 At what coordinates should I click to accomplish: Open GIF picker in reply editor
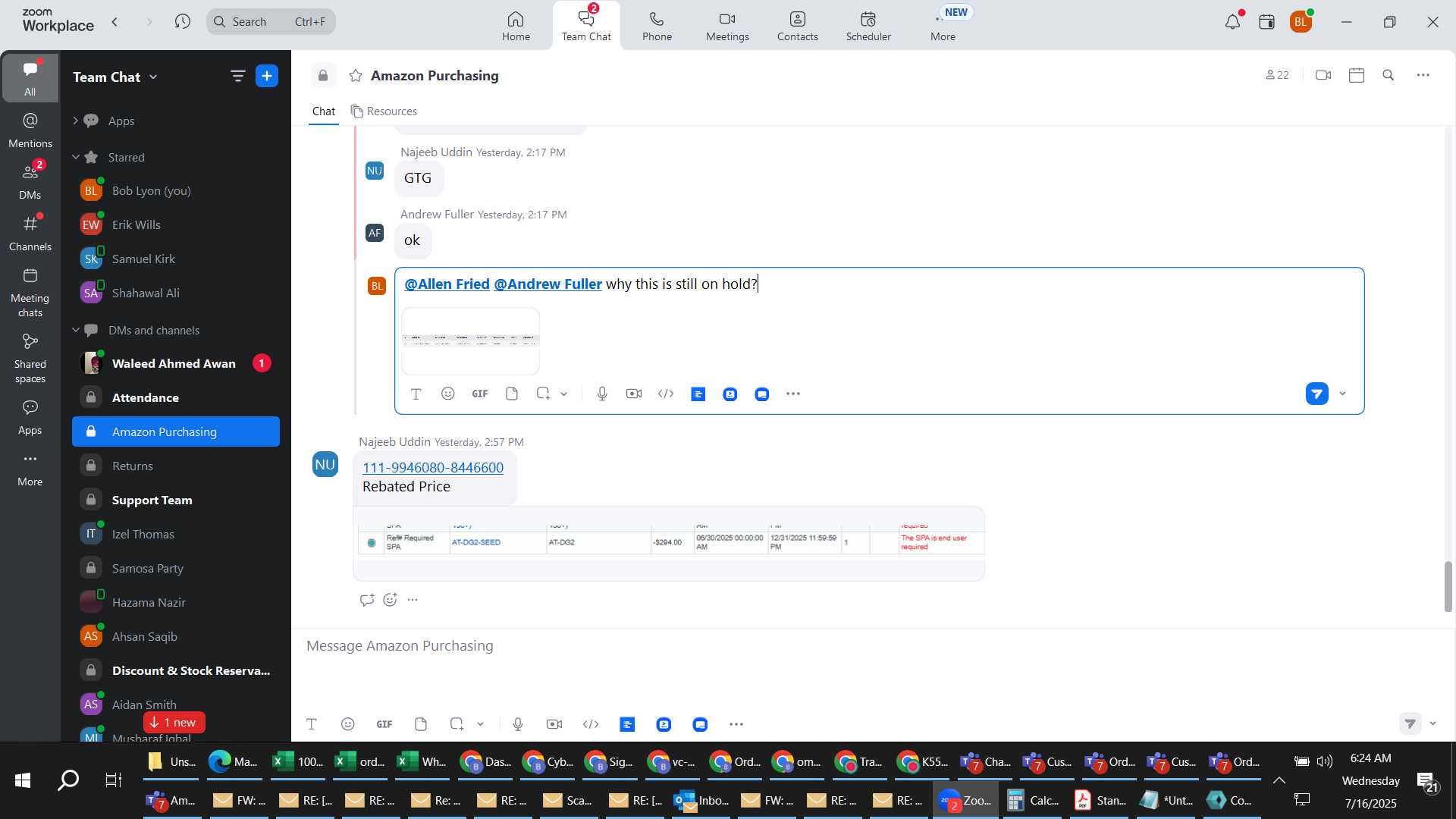480,394
